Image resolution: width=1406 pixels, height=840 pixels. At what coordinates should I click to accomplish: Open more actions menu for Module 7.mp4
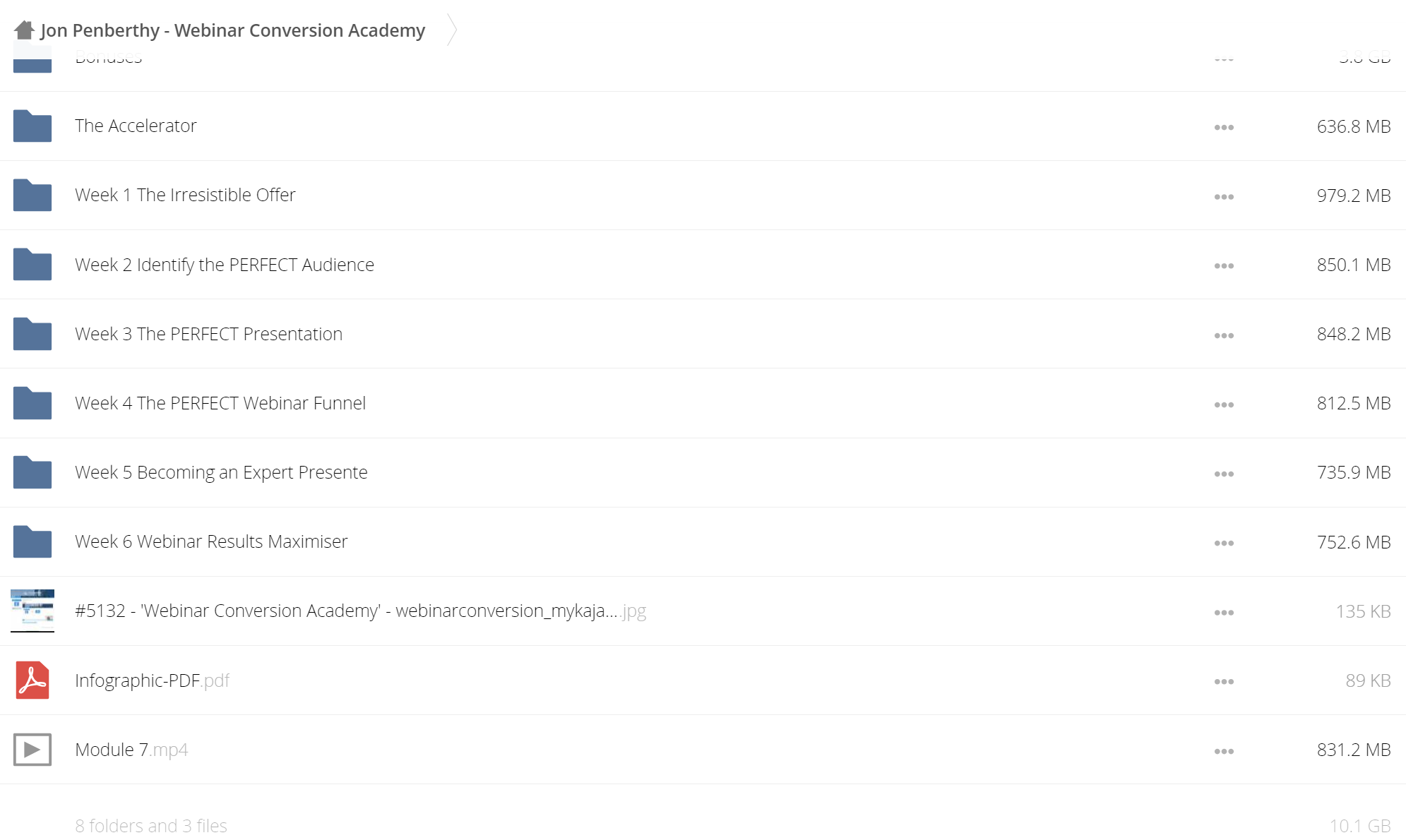pyautogui.click(x=1224, y=752)
